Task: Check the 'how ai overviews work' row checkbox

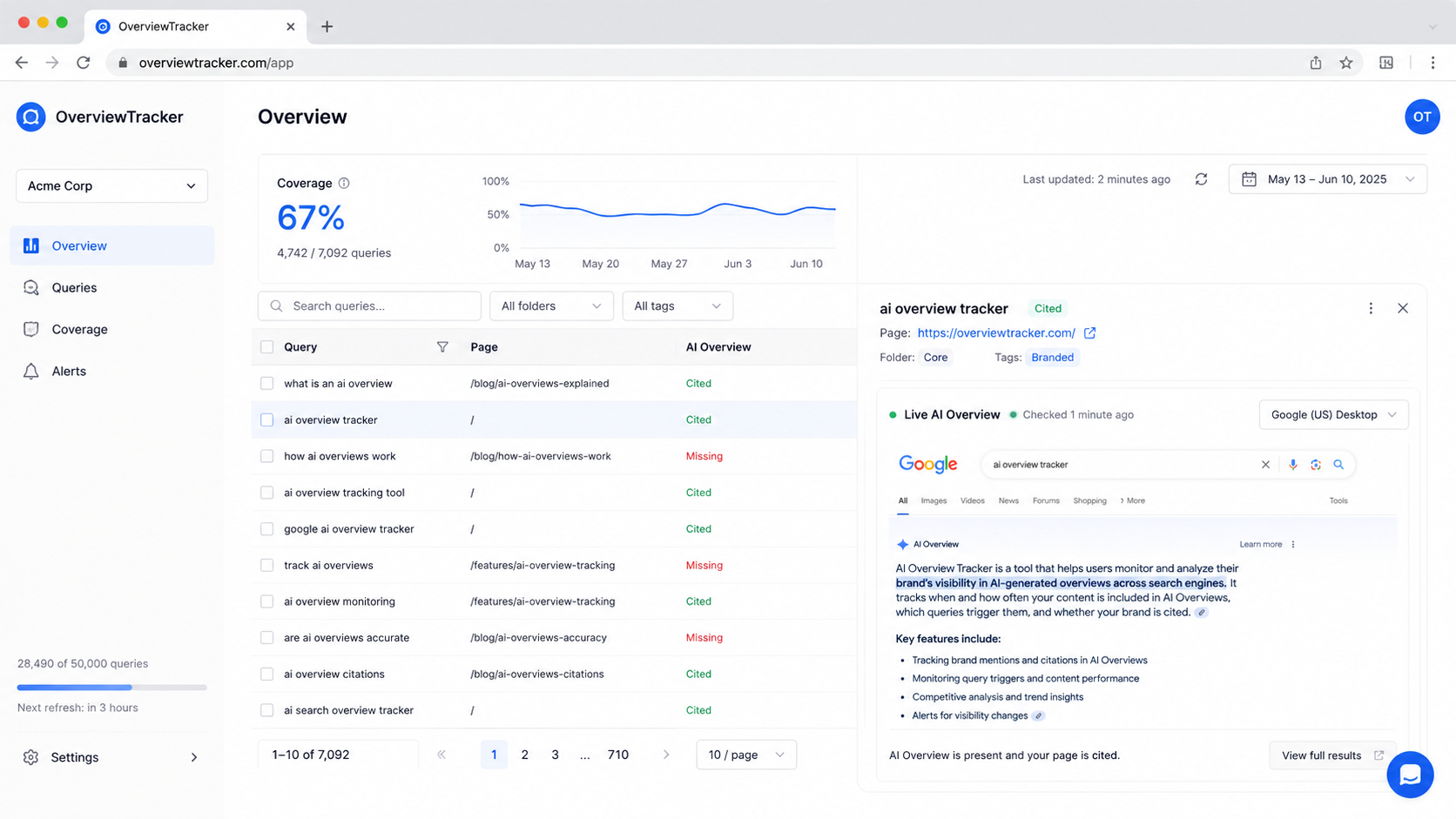Action: coord(267,456)
